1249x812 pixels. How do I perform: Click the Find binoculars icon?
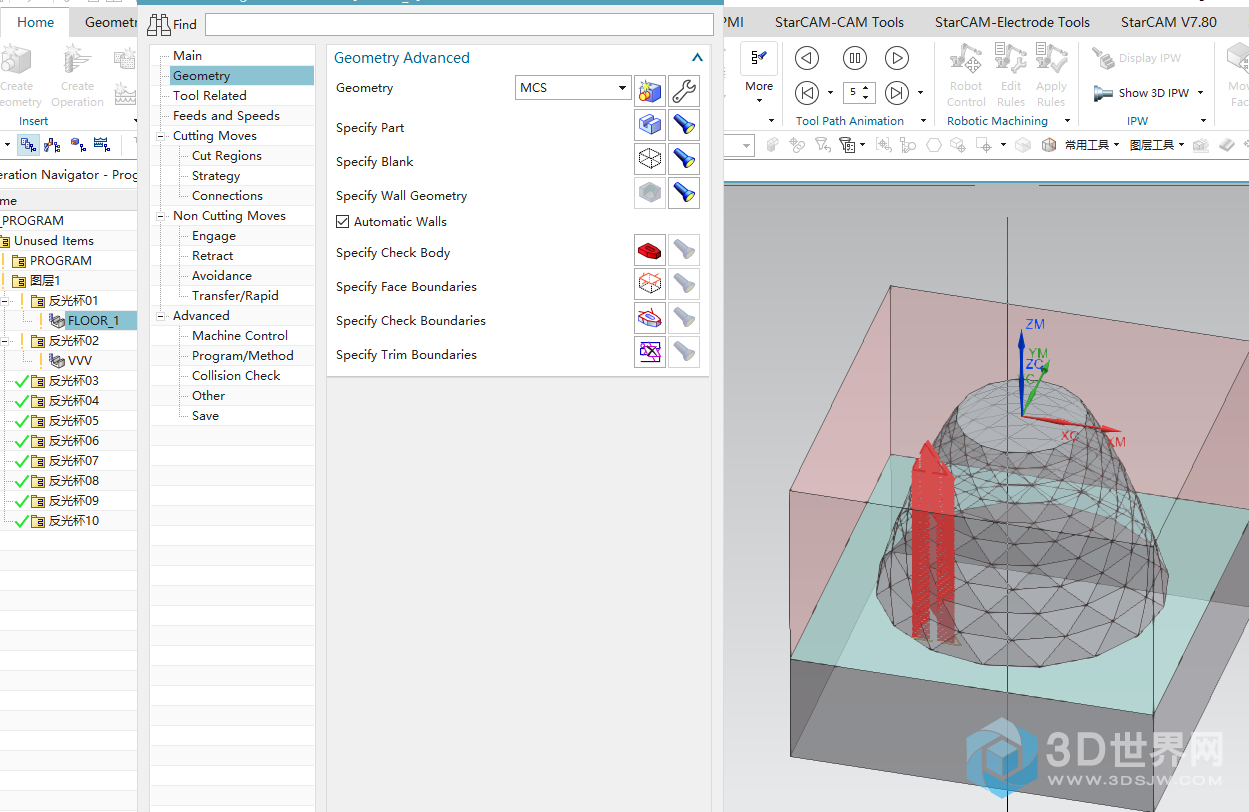pos(160,24)
